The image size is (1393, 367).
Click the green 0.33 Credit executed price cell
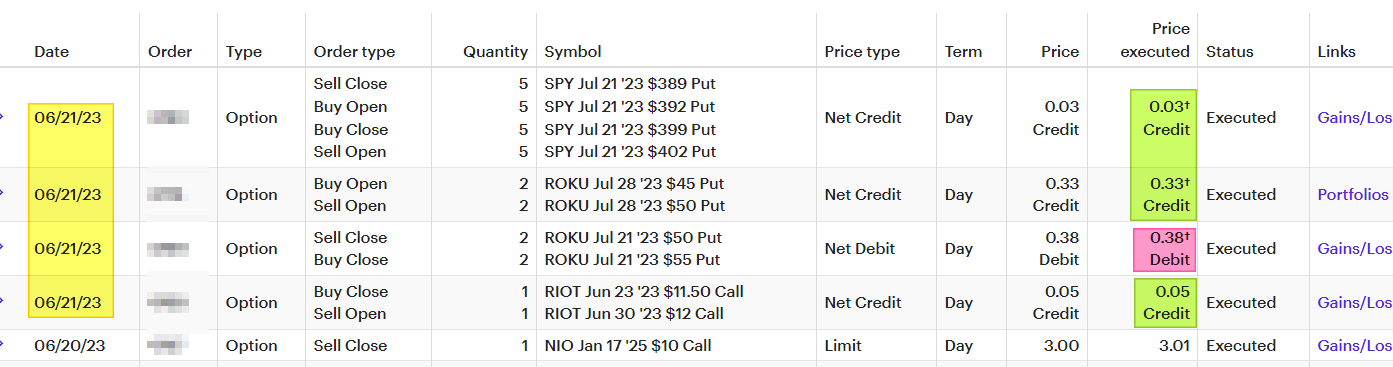pos(1163,195)
